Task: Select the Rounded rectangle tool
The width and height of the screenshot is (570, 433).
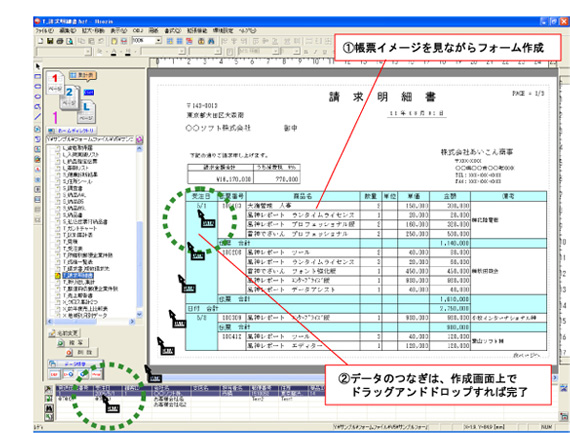Action: pos(37,87)
